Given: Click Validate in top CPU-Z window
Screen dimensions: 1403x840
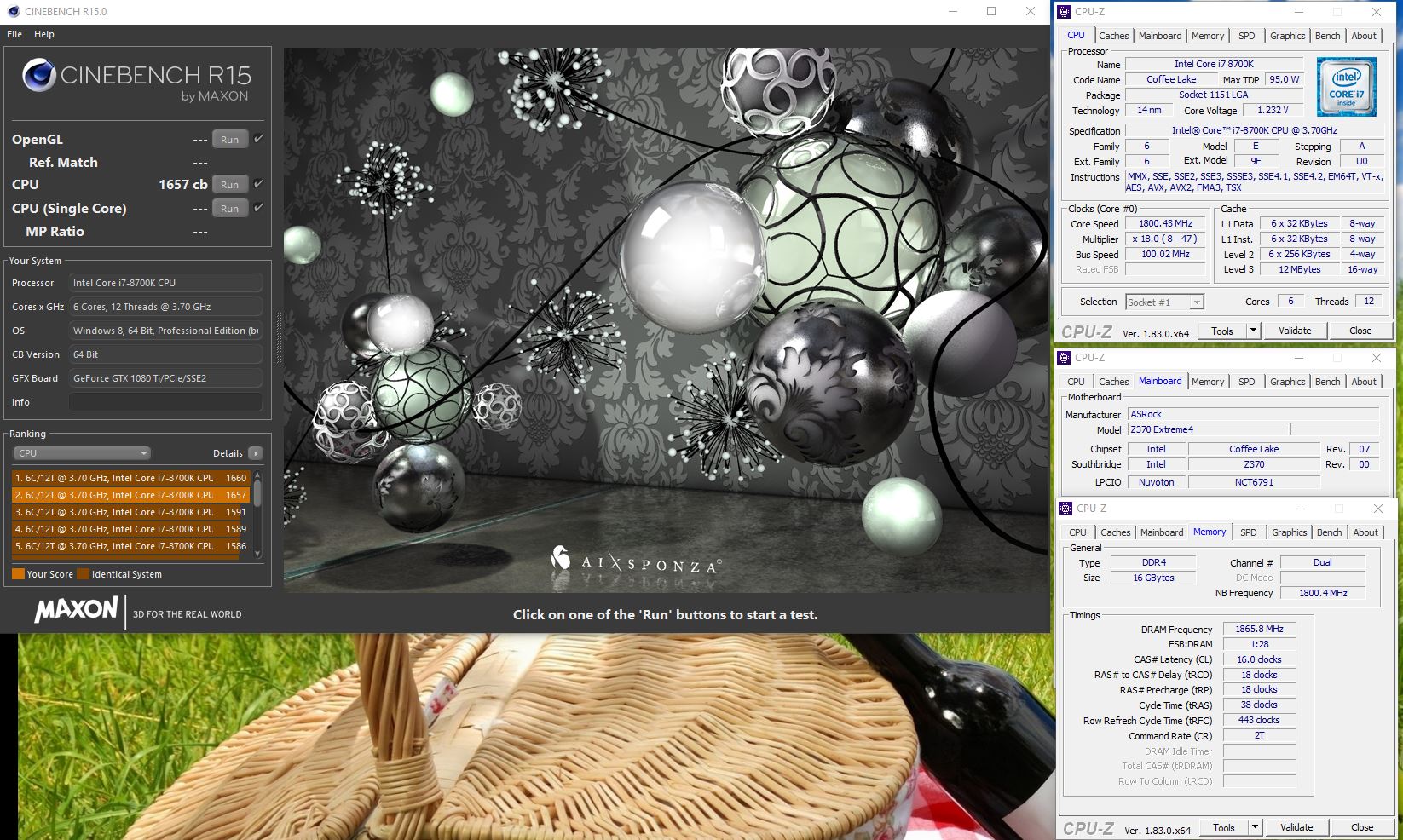Looking at the screenshot, I should (1295, 331).
